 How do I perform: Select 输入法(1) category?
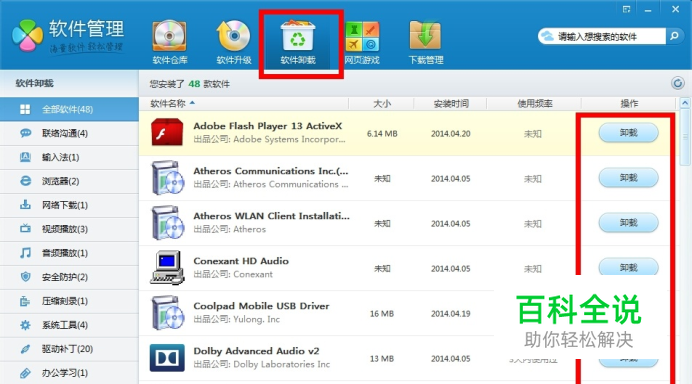click(x=69, y=157)
